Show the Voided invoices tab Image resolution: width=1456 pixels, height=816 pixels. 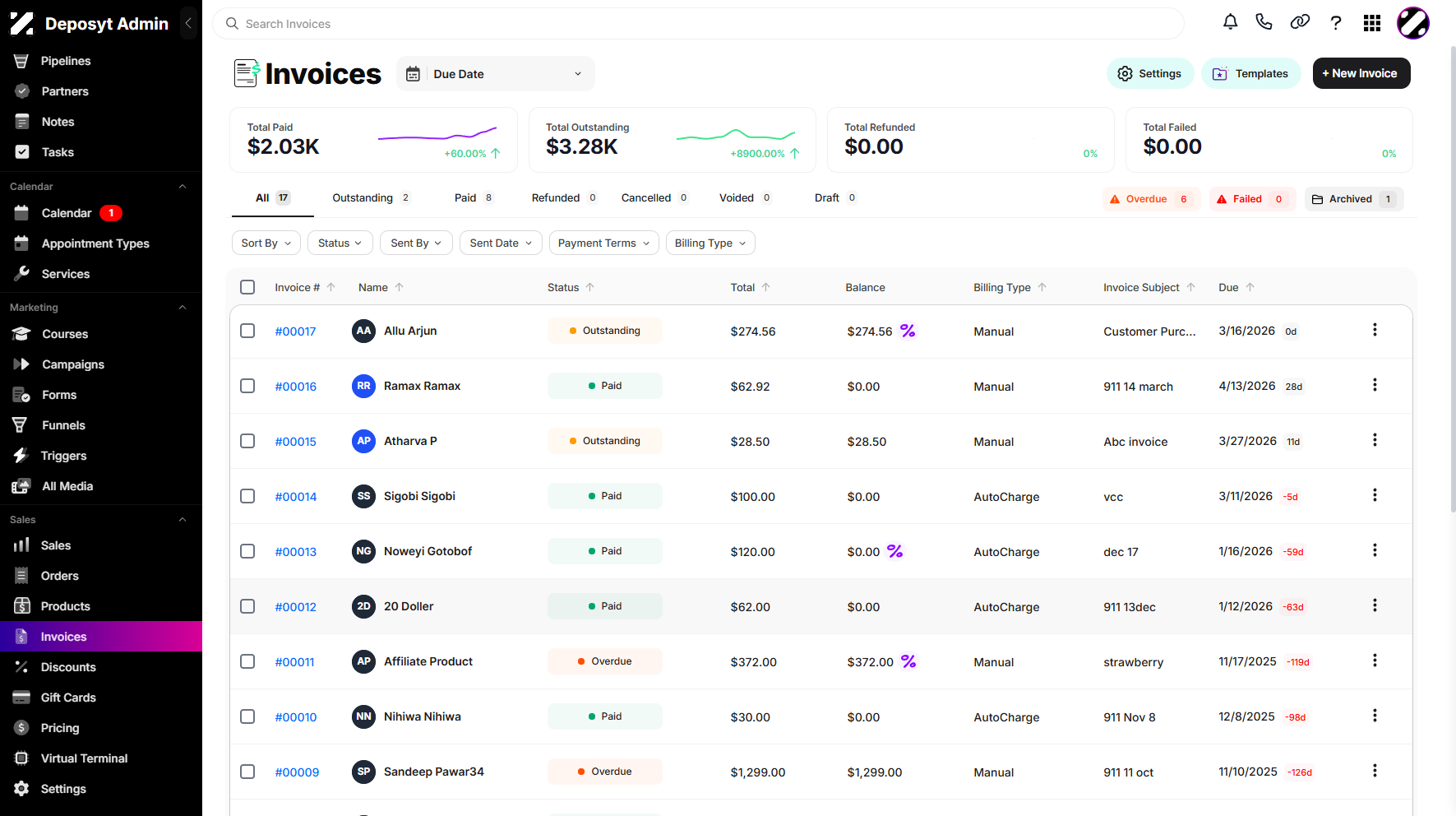coord(745,197)
